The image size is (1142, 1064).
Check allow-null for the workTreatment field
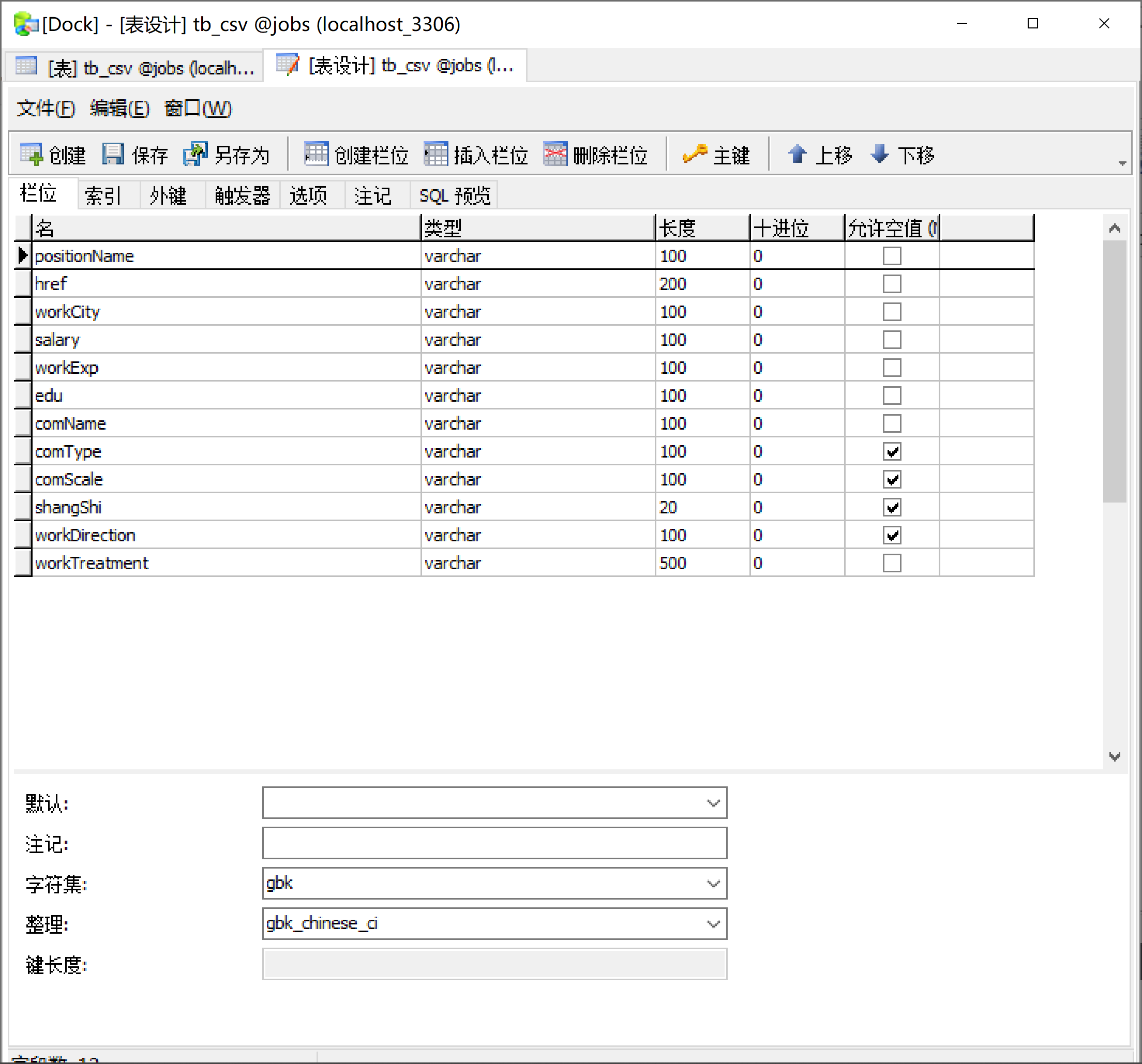[892, 563]
